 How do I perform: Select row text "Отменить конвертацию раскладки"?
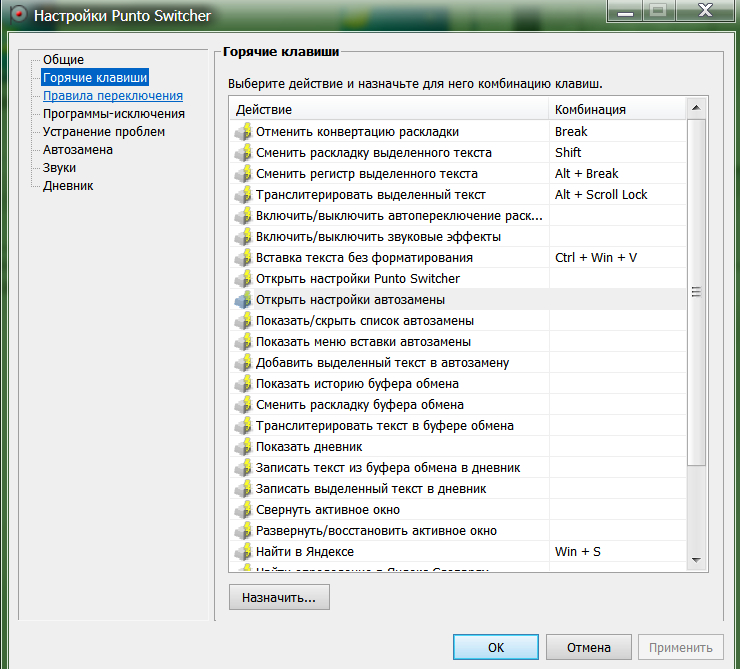click(x=357, y=132)
